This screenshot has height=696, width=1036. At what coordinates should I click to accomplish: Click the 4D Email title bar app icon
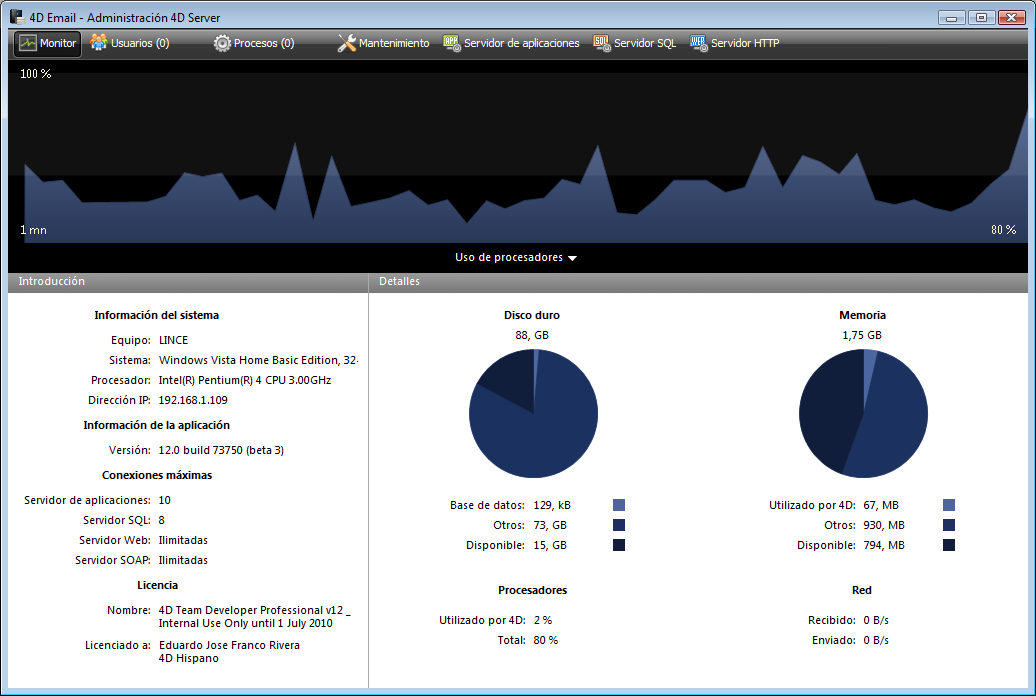coord(17,17)
